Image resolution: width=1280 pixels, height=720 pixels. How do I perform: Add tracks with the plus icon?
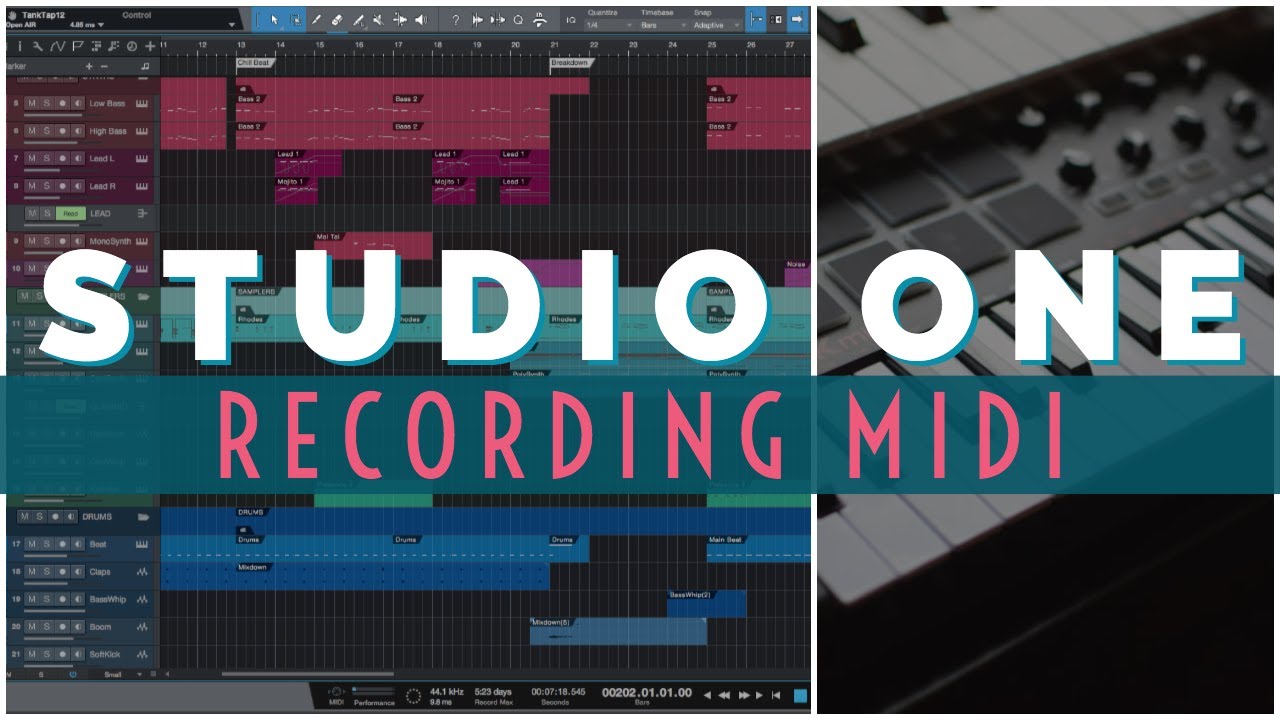[149, 46]
